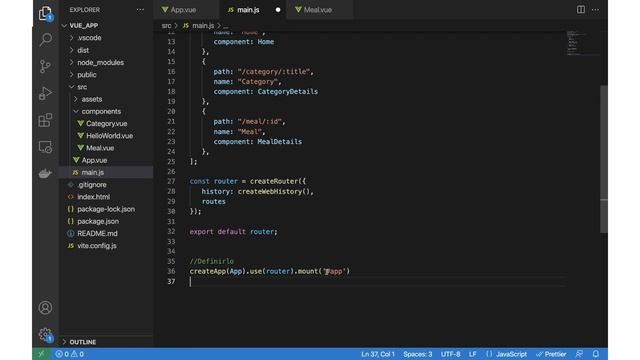Open package-lock.json file
This screenshot has width=640, height=360.
click(x=106, y=209)
